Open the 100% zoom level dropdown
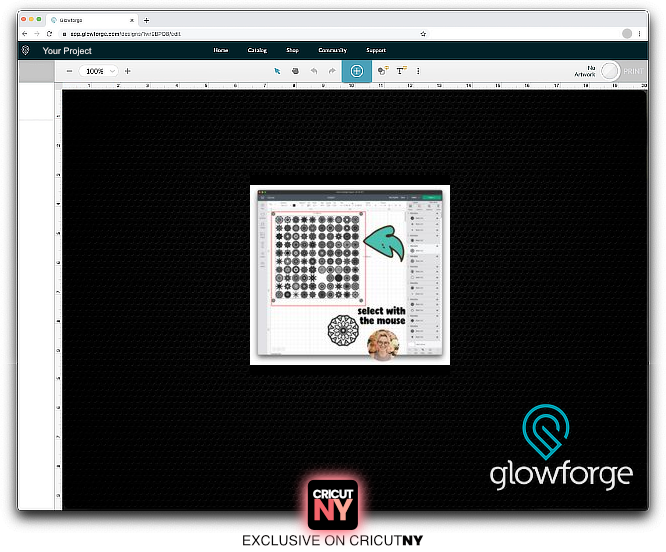 point(99,71)
